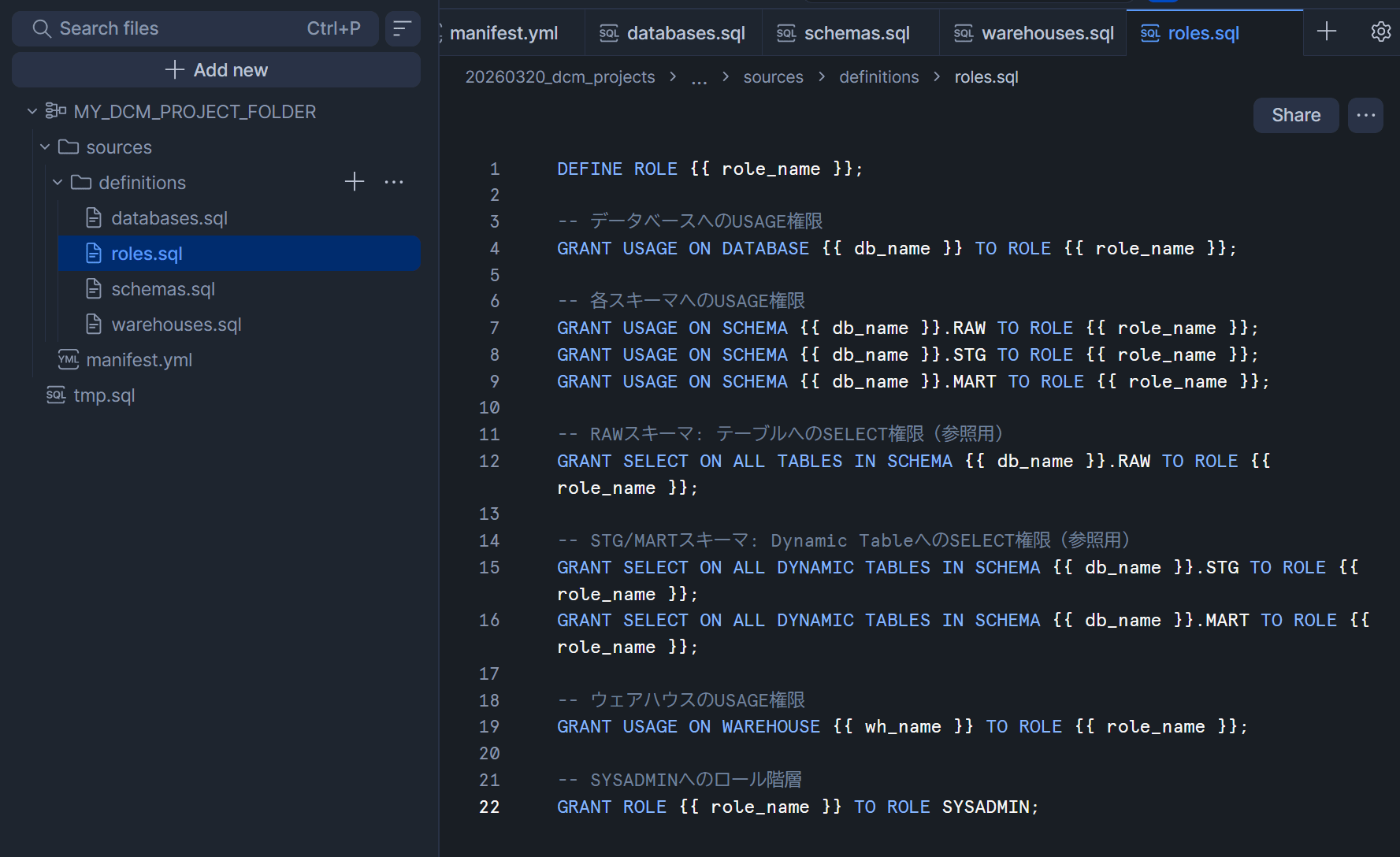Click the filter/sort icon beside search

point(402,29)
